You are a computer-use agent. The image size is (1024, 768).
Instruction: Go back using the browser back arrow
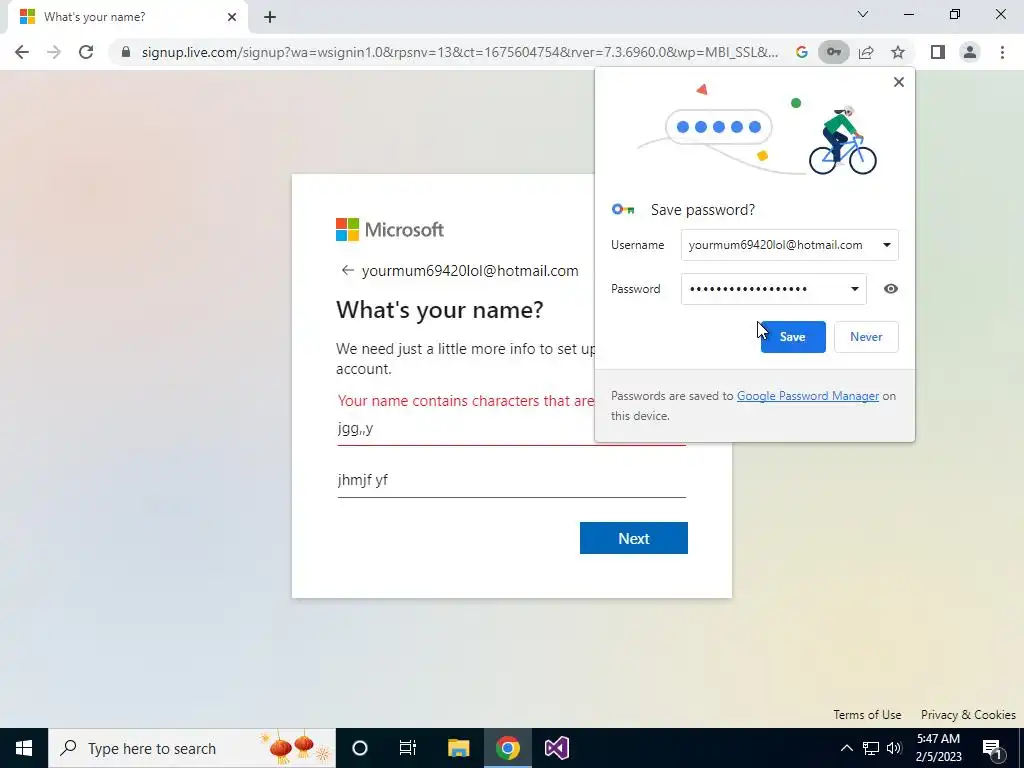pyautogui.click(x=22, y=52)
